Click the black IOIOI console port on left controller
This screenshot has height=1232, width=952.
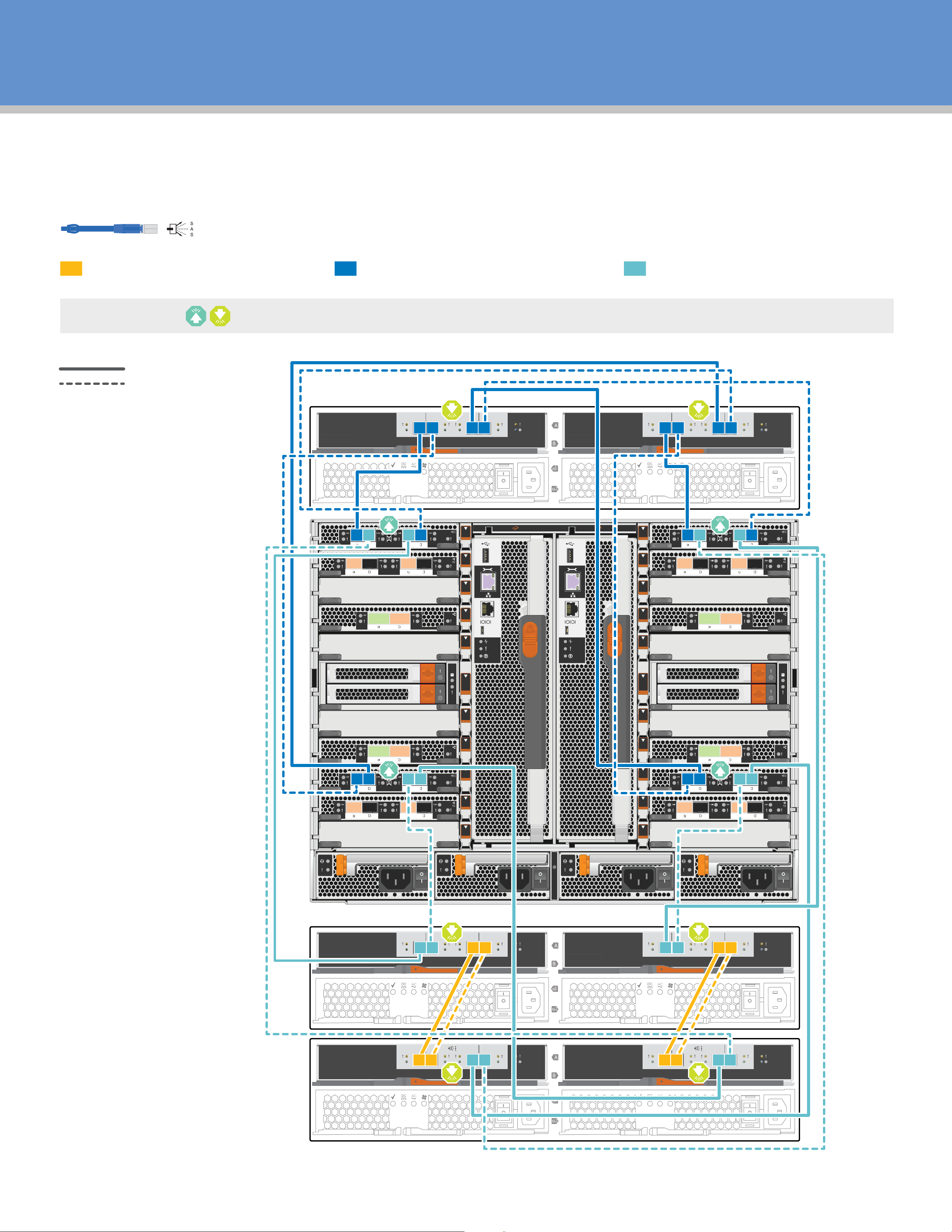487,609
